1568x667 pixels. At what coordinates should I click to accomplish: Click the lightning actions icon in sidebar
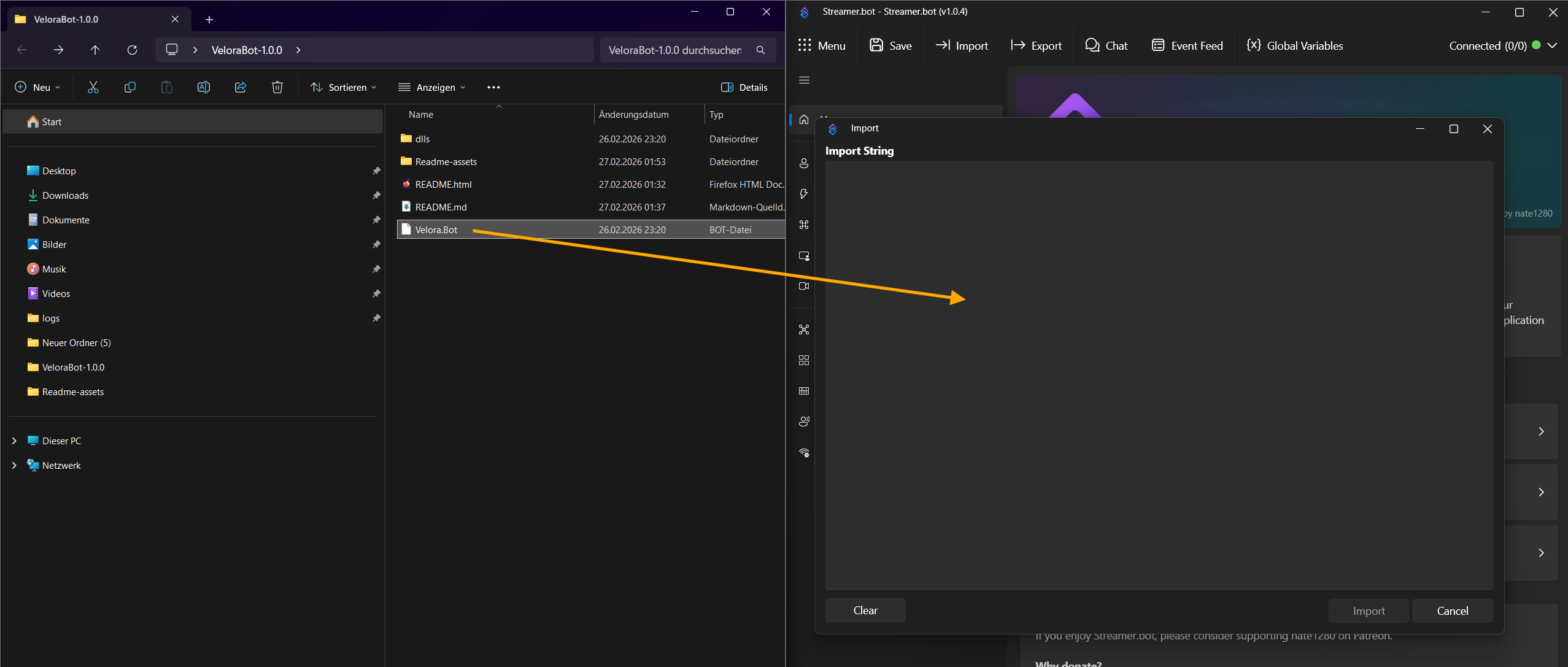[804, 194]
